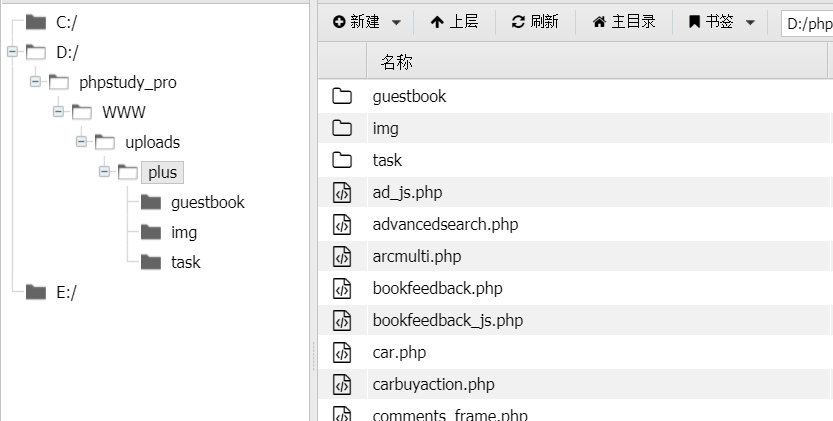Image resolution: width=833 pixels, height=421 pixels.
Task: Click the folder icon next to guestbook in file list
Action: pyautogui.click(x=342, y=96)
